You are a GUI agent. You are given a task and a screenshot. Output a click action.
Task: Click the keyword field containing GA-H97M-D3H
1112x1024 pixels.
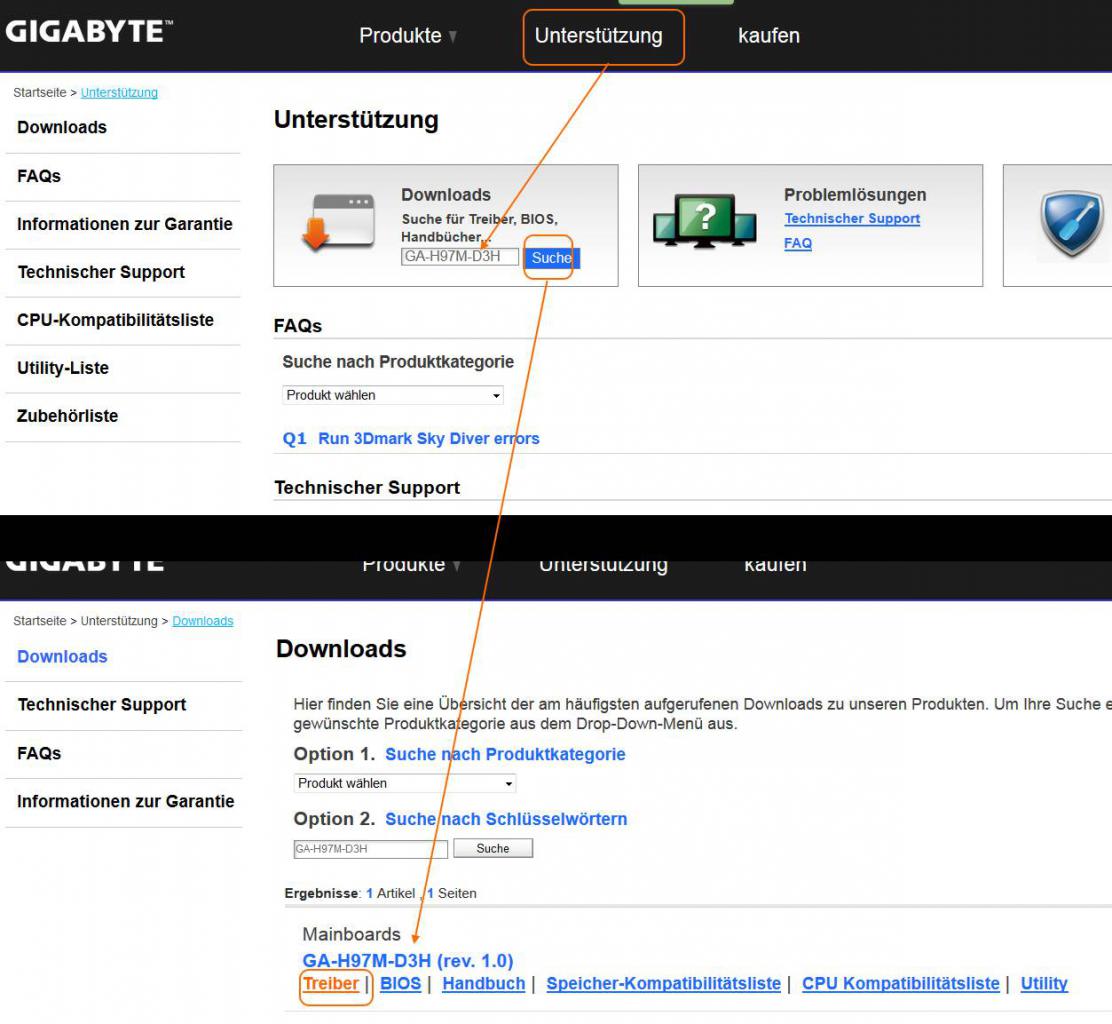[370, 849]
